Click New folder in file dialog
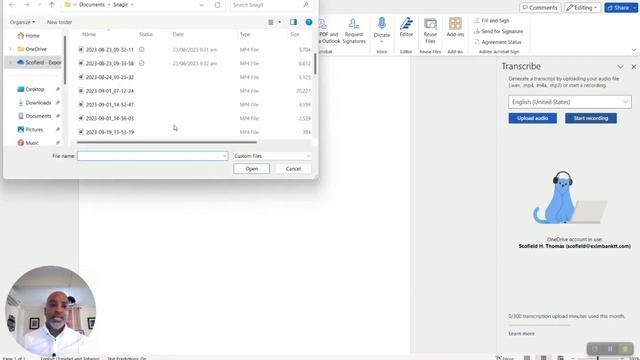Viewport: 640px width, 360px height. (59, 22)
